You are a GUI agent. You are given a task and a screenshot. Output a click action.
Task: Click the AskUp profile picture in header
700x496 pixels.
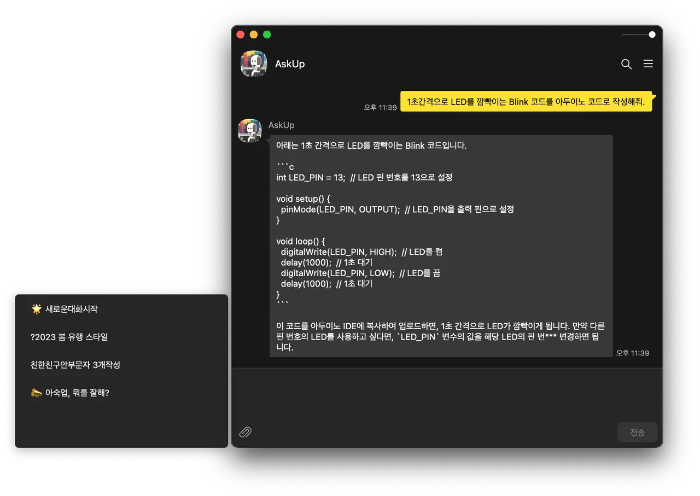point(254,63)
